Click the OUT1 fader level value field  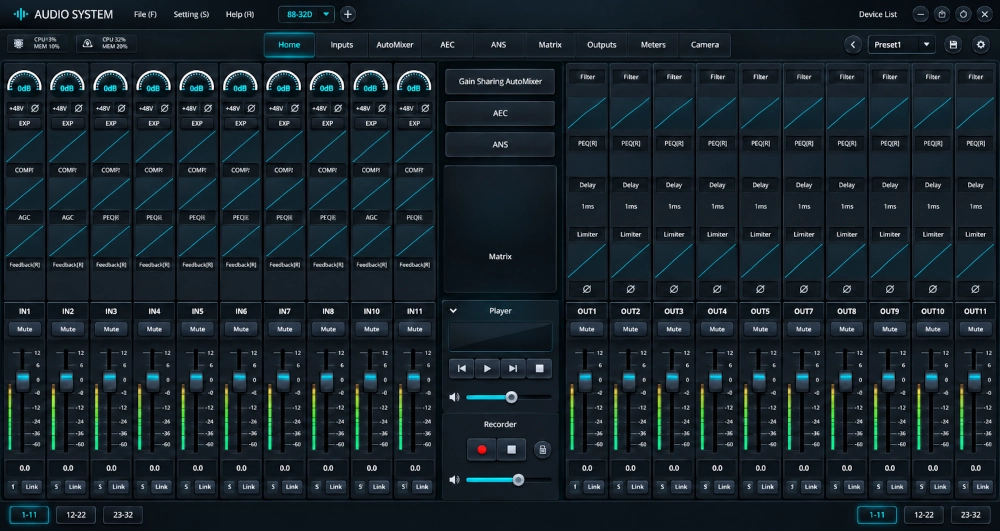tap(587, 468)
